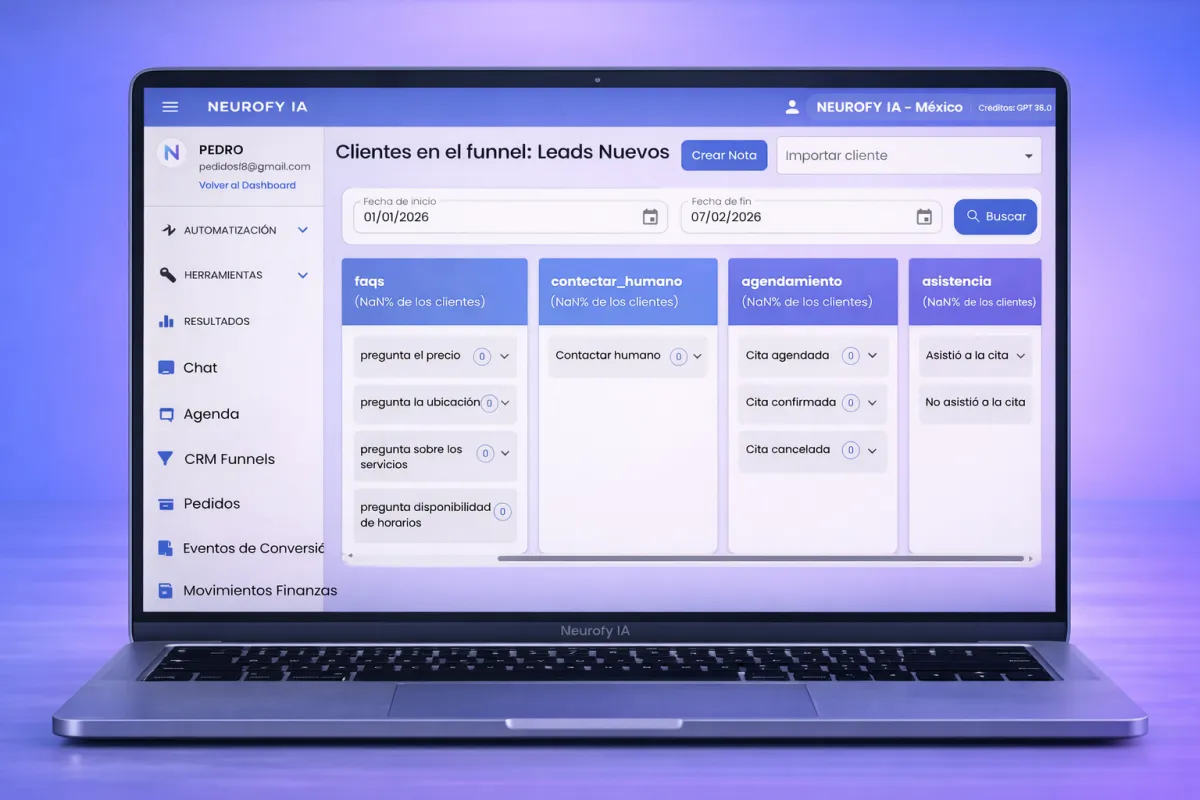Click the user account icon in header
This screenshot has width=1200, height=800.
point(792,107)
